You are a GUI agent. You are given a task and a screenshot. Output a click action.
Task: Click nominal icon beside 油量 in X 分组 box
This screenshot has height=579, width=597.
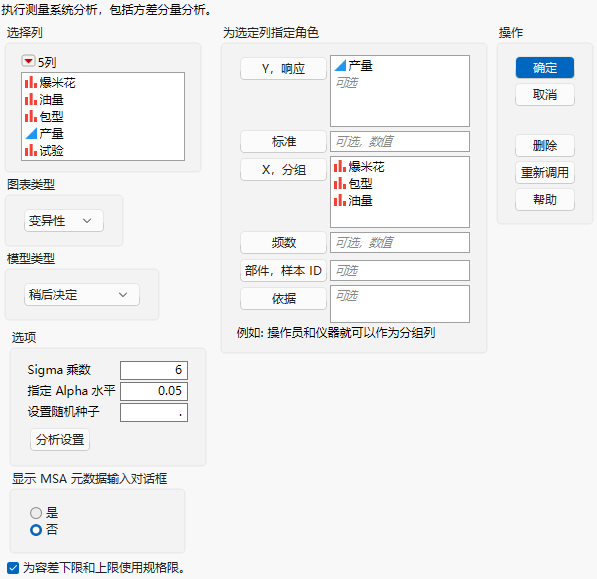click(340, 201)
